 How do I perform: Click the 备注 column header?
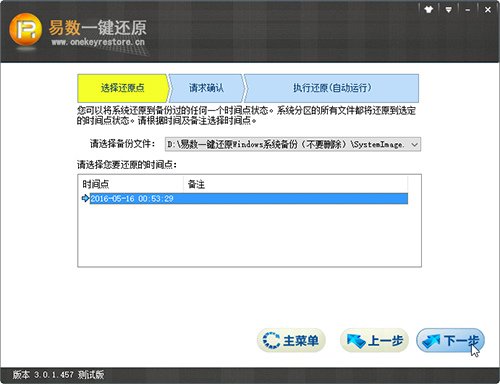click(x=295, y=184)
